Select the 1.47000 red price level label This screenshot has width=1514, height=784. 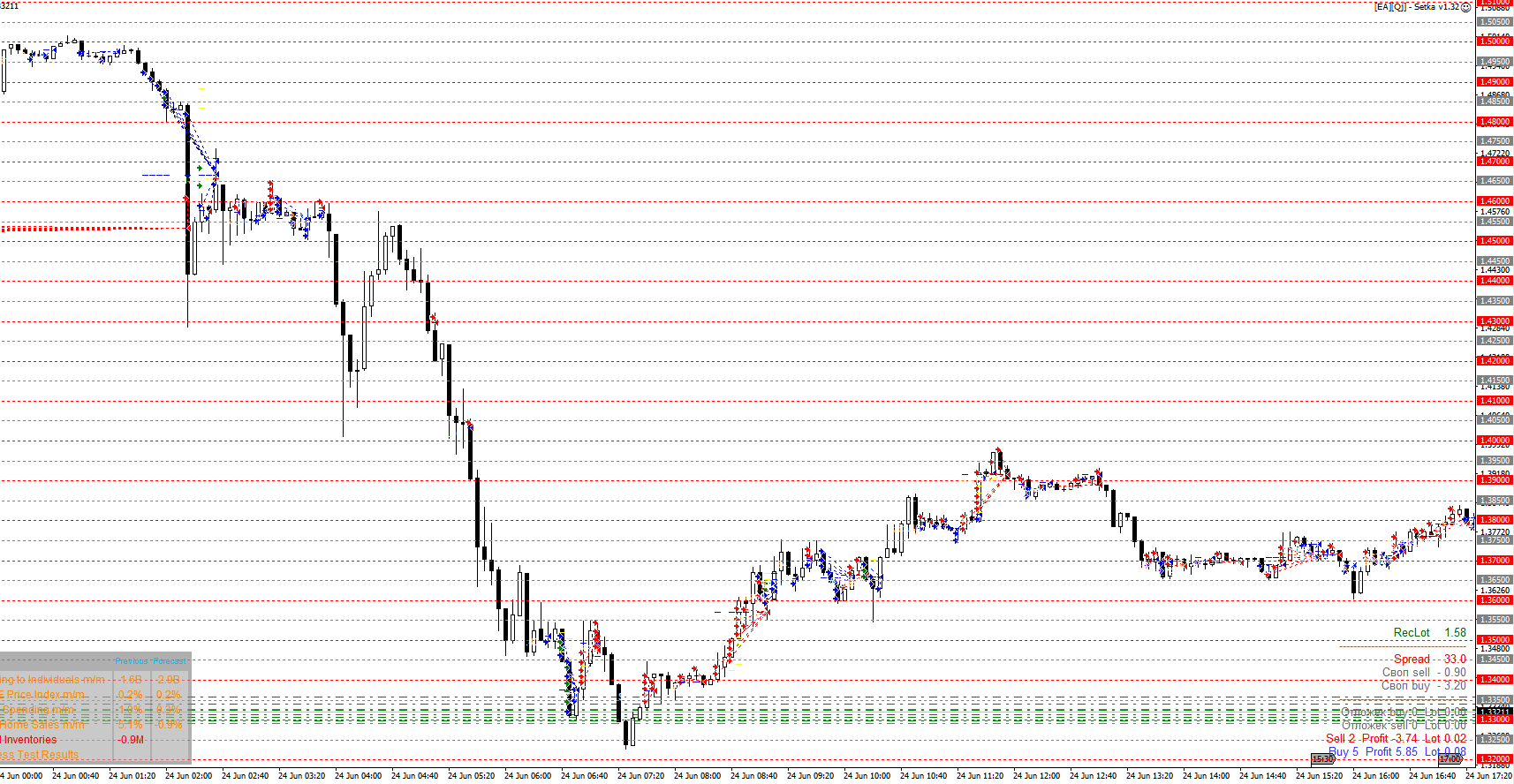[x=1495, y=162]
